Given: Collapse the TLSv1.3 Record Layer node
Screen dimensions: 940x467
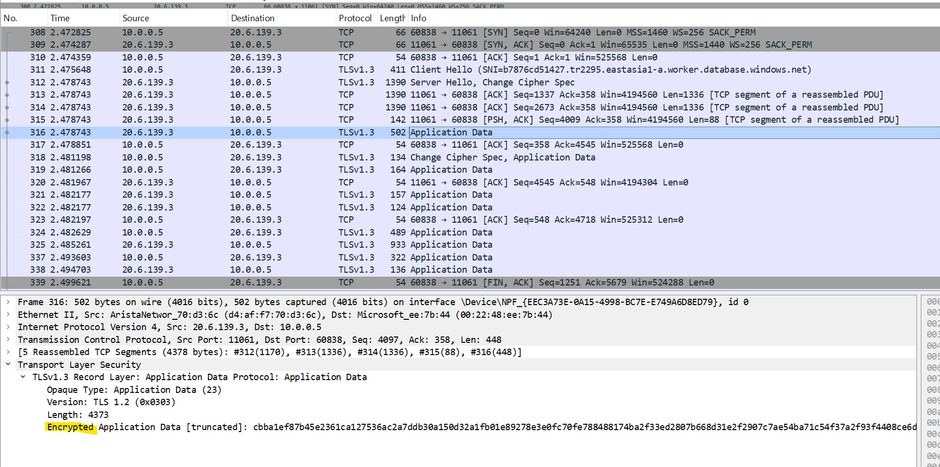Looking at the screenshot, I should click(23, 377).
